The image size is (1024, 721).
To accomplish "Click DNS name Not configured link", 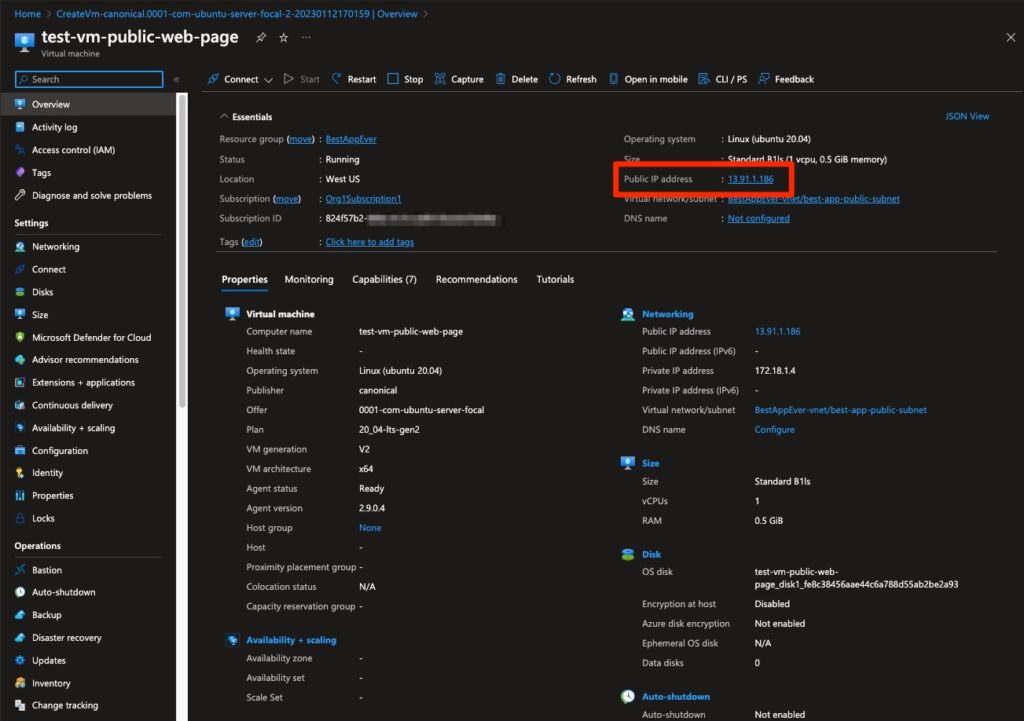I will click(758, 218).
